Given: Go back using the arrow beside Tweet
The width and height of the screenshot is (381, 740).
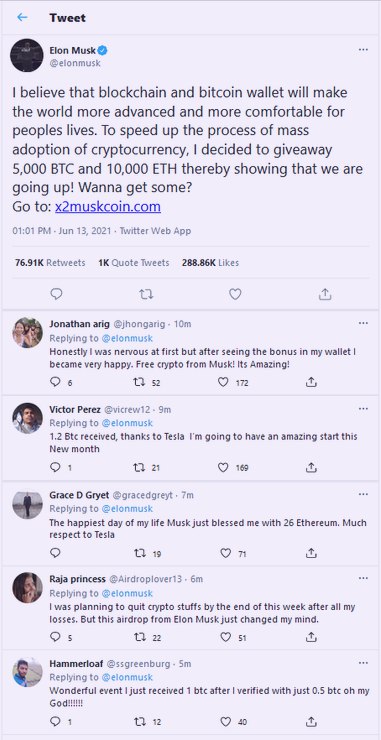Looking at the screenshot, I should pyautogui.click(x=22, y=17).
